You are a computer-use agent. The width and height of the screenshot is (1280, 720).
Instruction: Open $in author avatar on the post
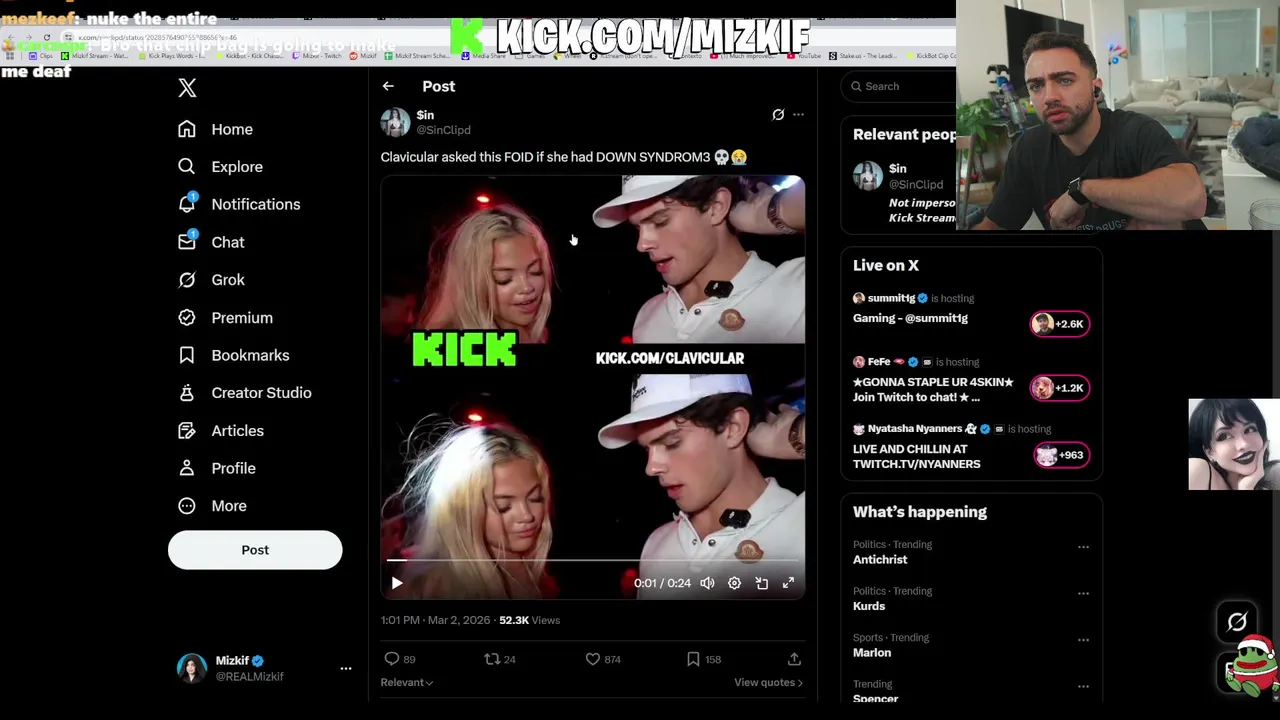395,122
